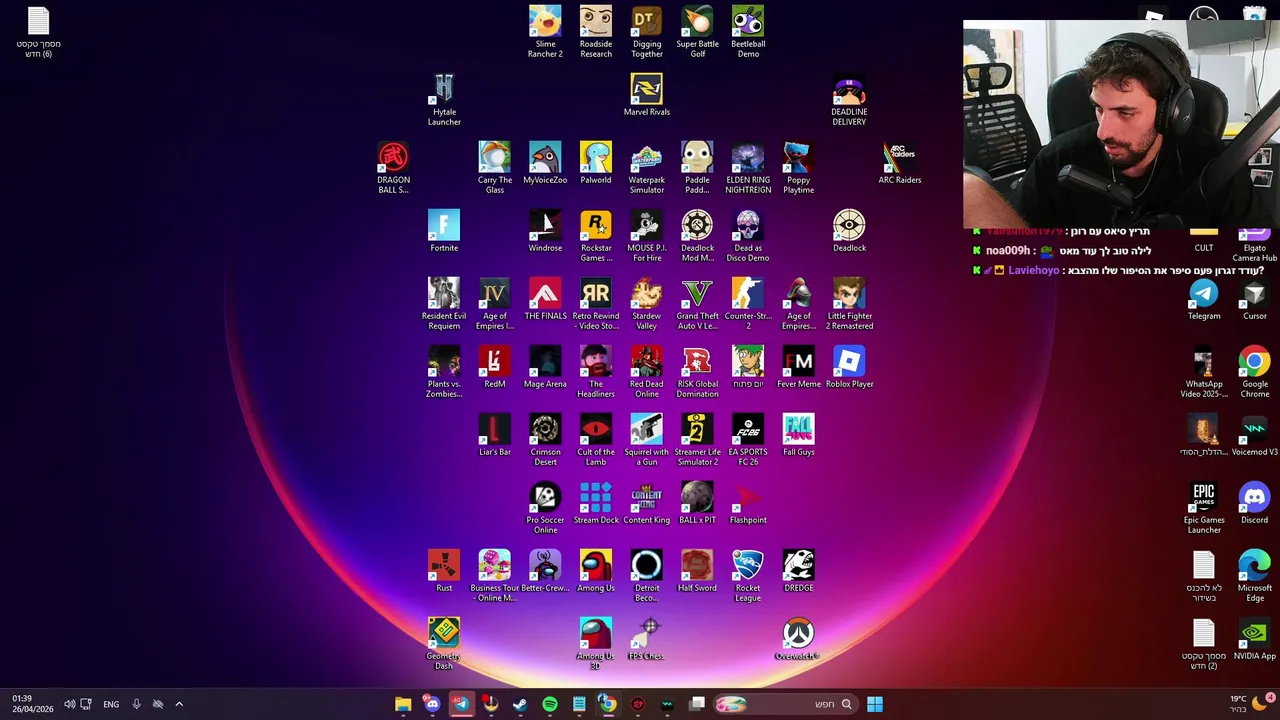Open the Epic Games Launcher shortcut
The width and height of the screenshot is (1280, 720).
pyautogui.click(x=1204, y=508)
